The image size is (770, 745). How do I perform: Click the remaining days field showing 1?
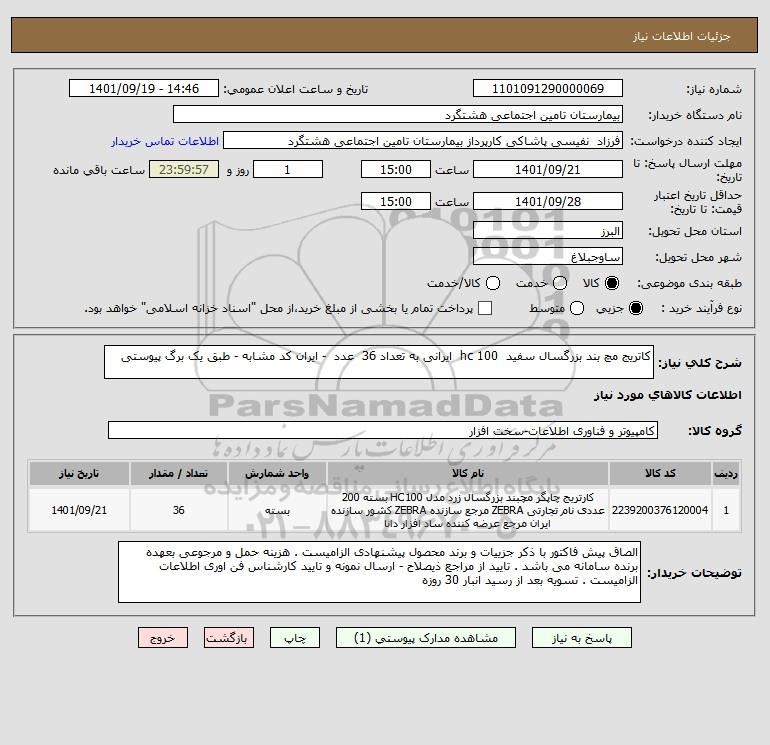click(288, 169)
